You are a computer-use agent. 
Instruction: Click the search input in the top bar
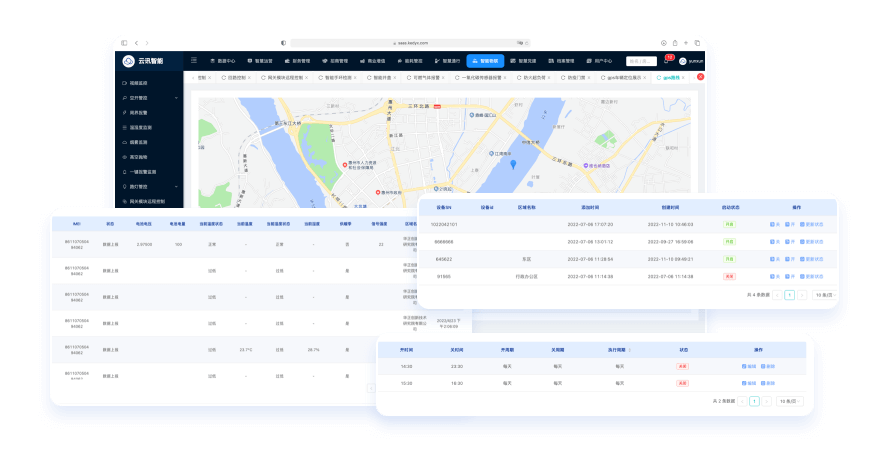coord(641,61)
